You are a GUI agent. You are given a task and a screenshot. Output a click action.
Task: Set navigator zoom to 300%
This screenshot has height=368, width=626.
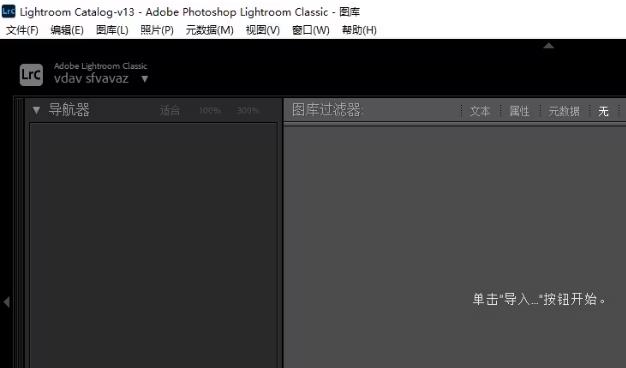248,110
